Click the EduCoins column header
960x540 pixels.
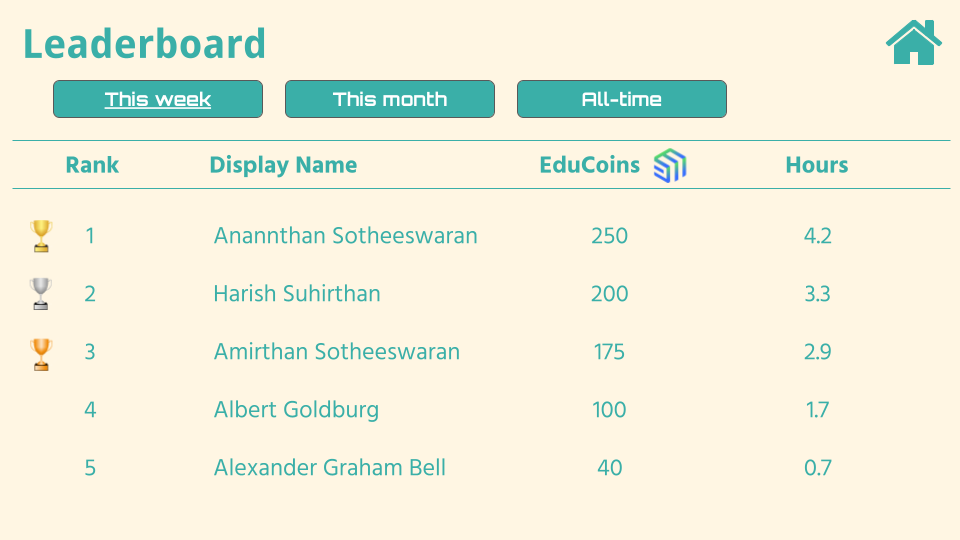tap(589, 165)
